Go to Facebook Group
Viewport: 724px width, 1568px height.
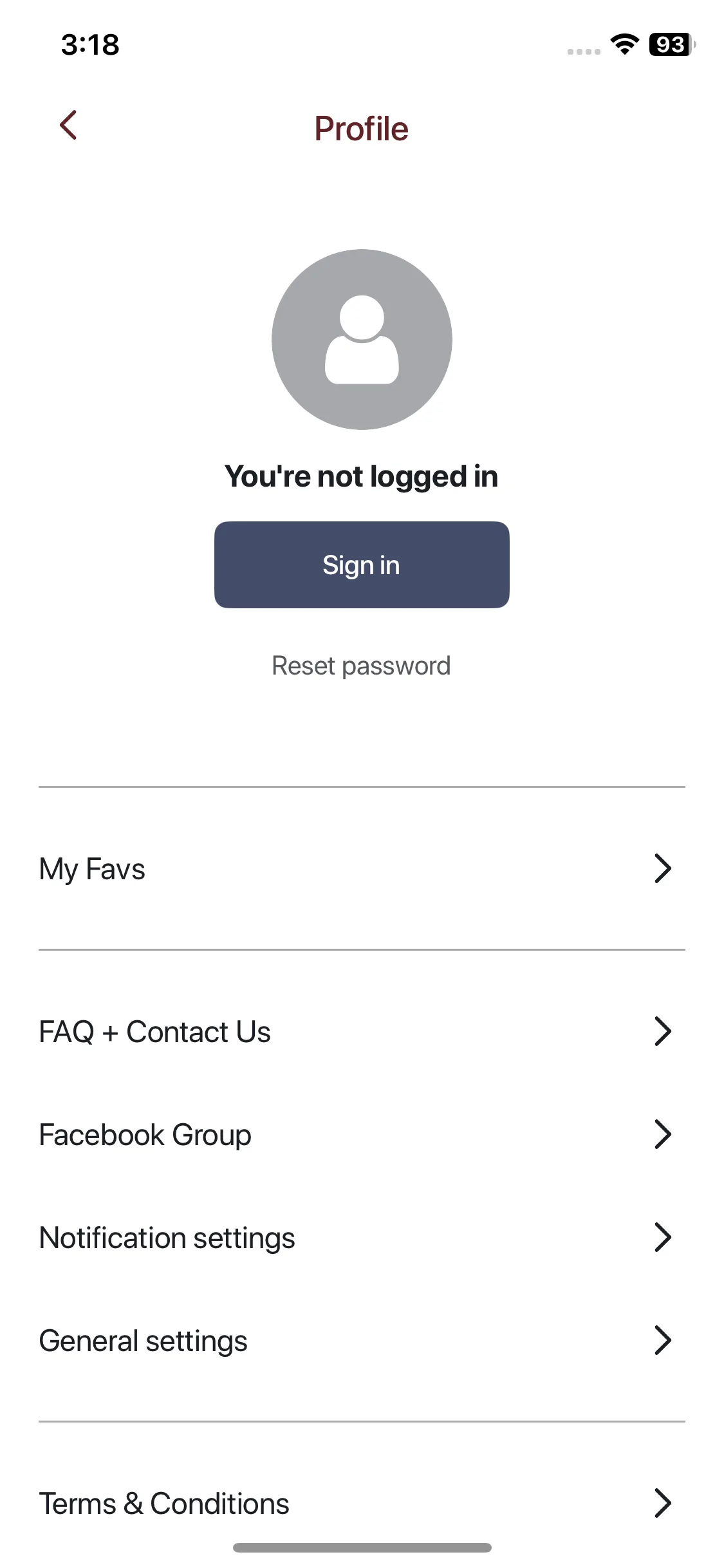[x=145, y=1135]
